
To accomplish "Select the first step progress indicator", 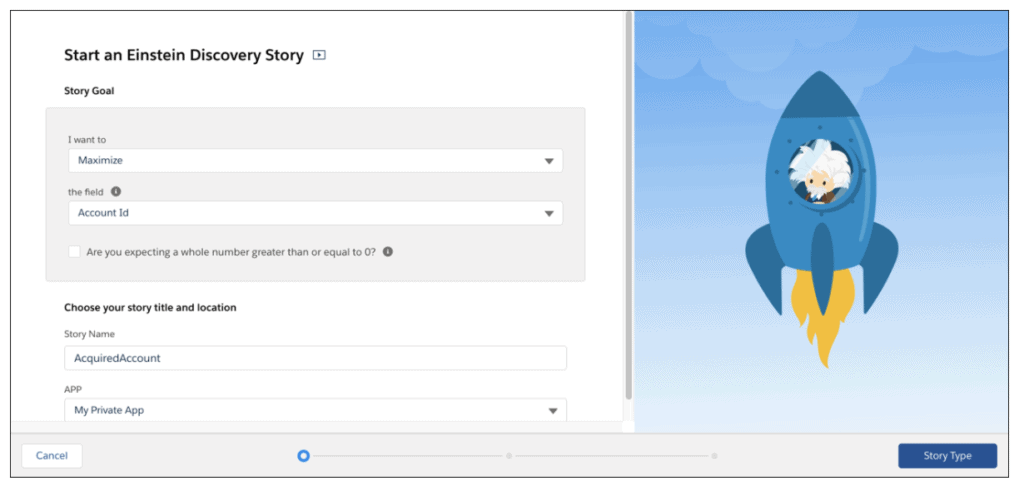I will click(303, 456).
